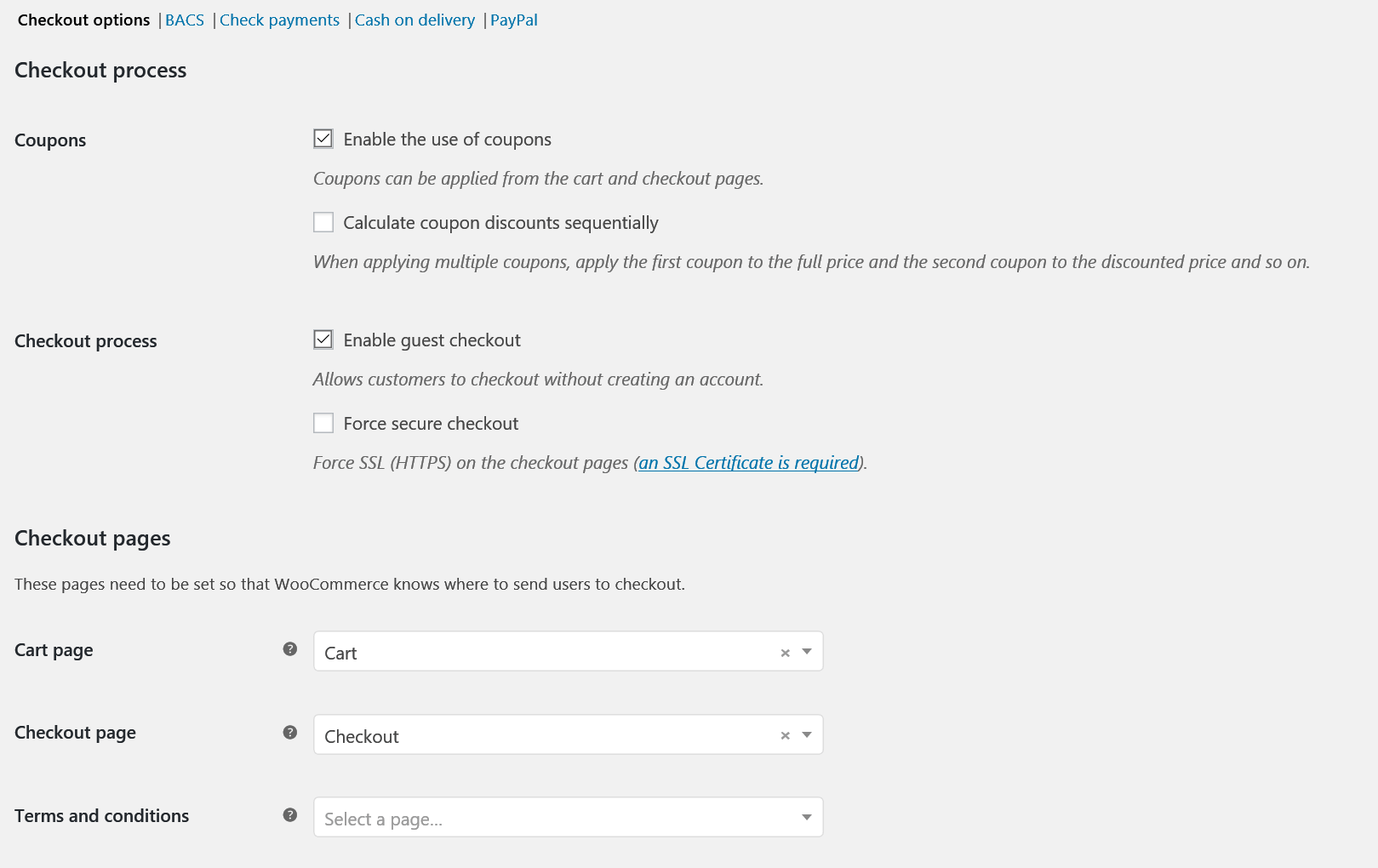Screen dimensions: 1378x868
Task: Click the help icon beside Checkout page
Action: [290, 733]
